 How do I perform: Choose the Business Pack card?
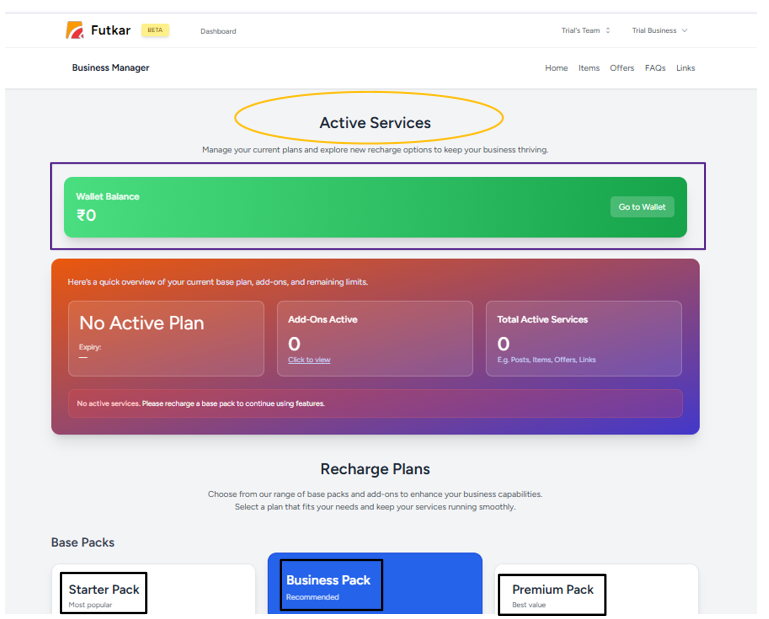pos(375,583)
